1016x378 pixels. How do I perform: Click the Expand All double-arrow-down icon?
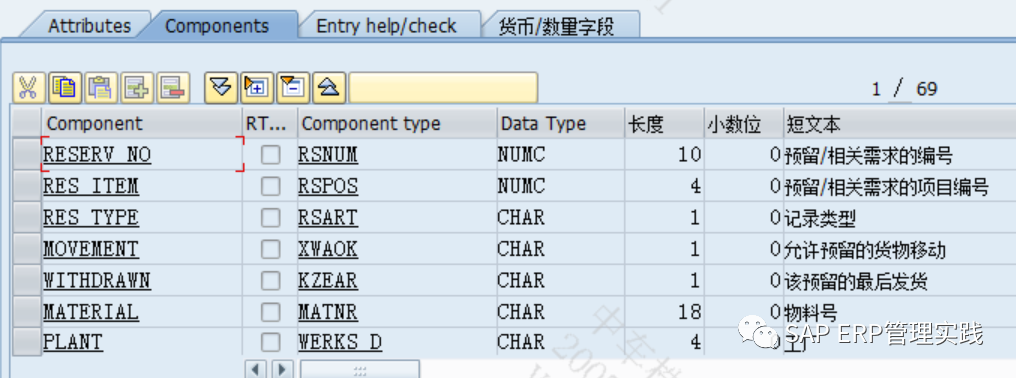tap(222, 88)
